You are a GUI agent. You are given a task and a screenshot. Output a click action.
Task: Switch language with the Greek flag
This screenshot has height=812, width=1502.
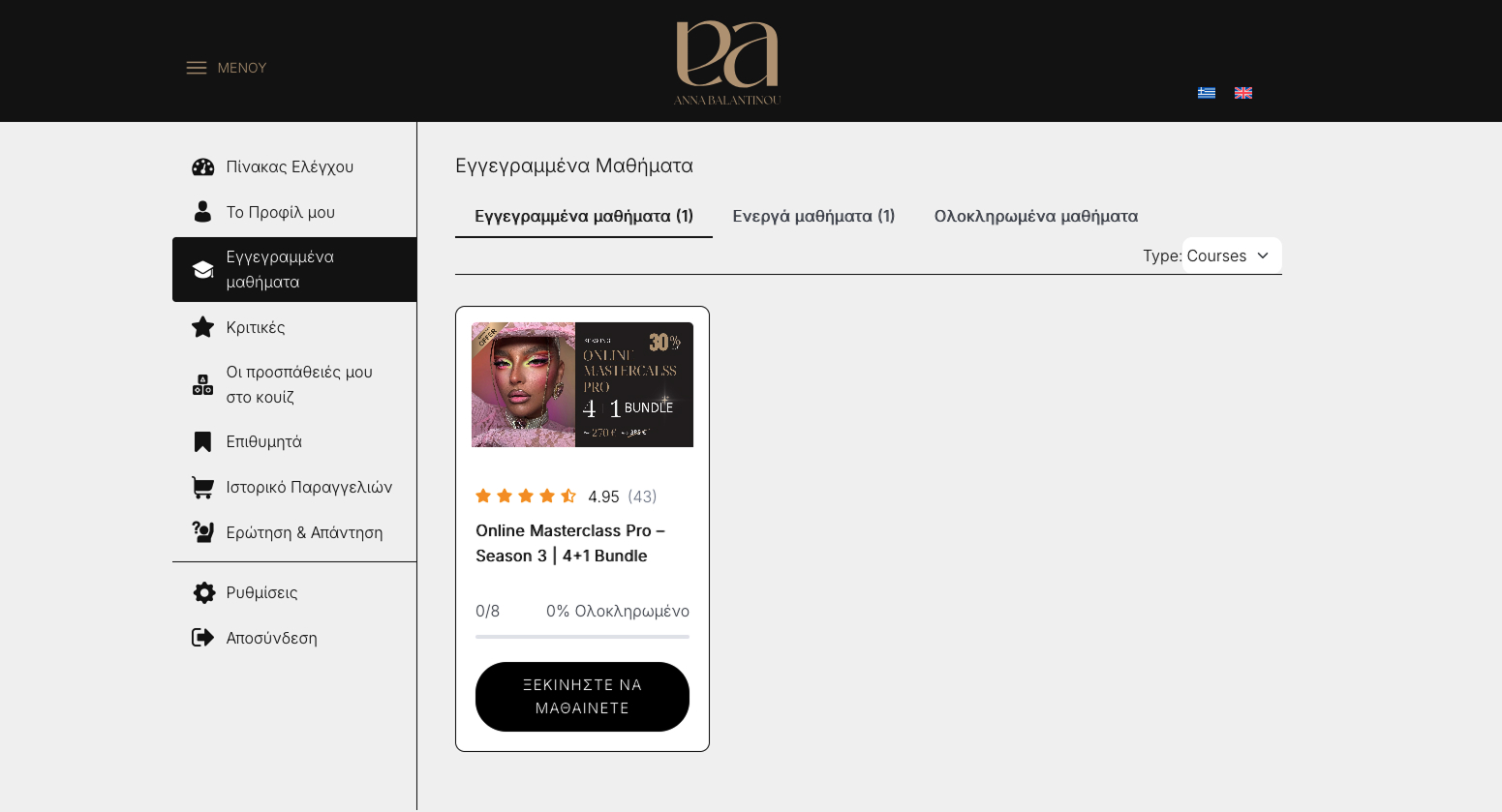pyautogui.click(x=1207, y=93)
